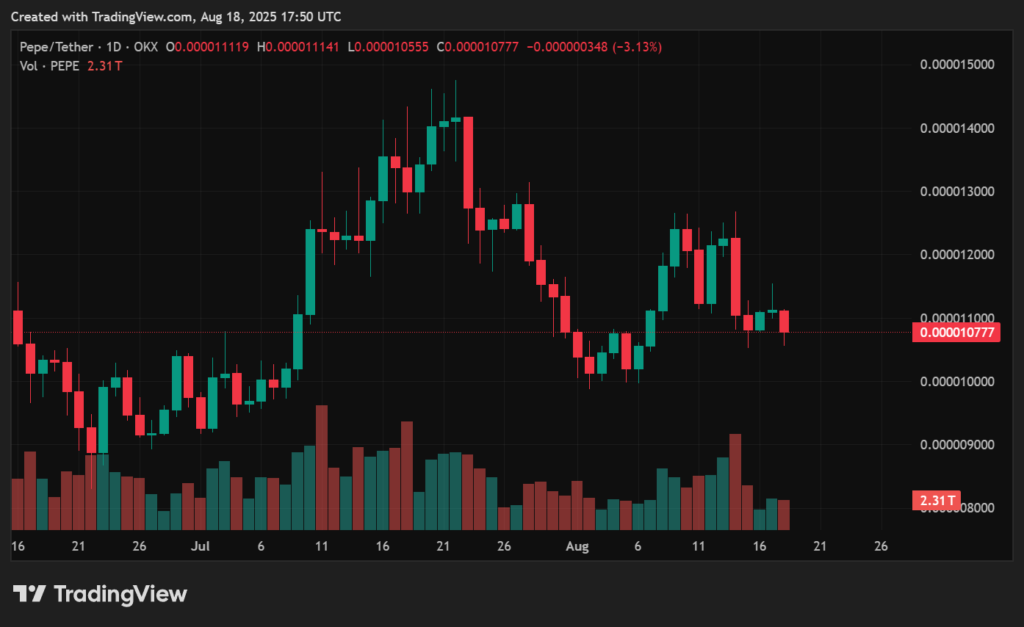This screenshot has height=627, width=1024.
Task: Click the Created with TradingView.com header text
Action: [174, 17]
